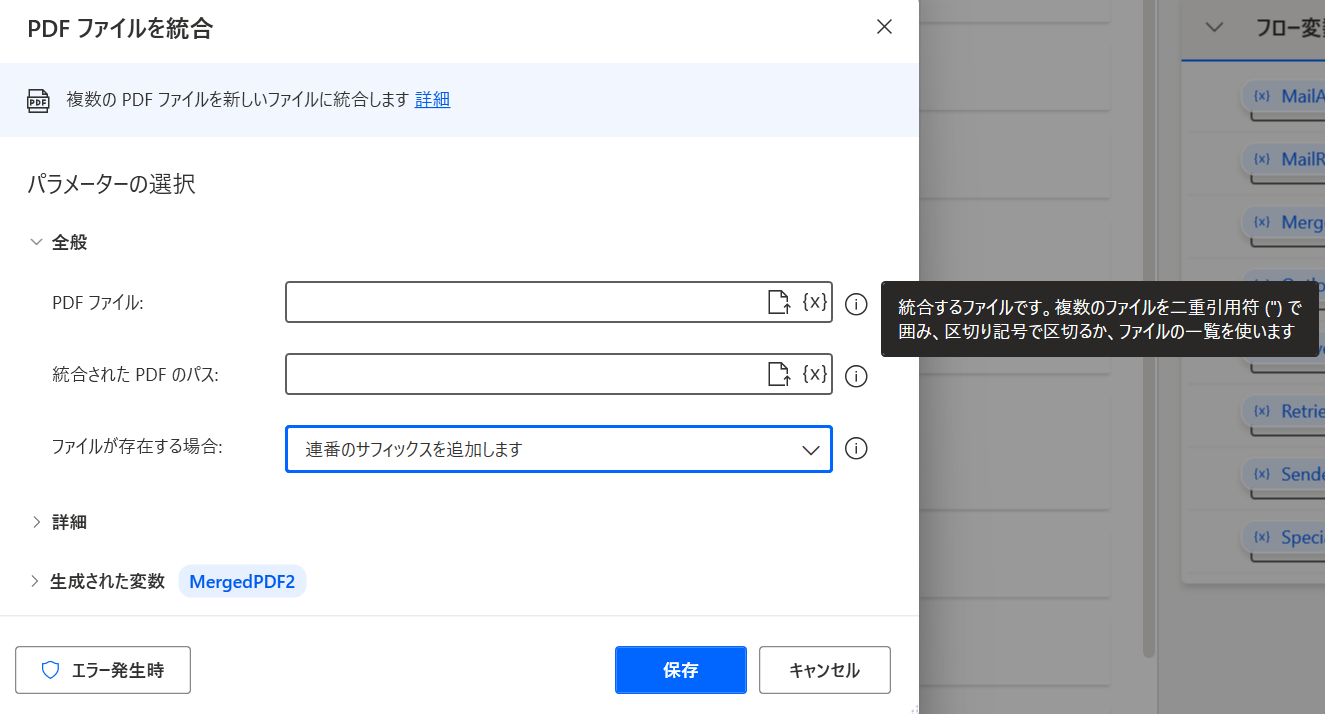Open the 詳細 help link
1325x714 pixels.
point(432,99)
